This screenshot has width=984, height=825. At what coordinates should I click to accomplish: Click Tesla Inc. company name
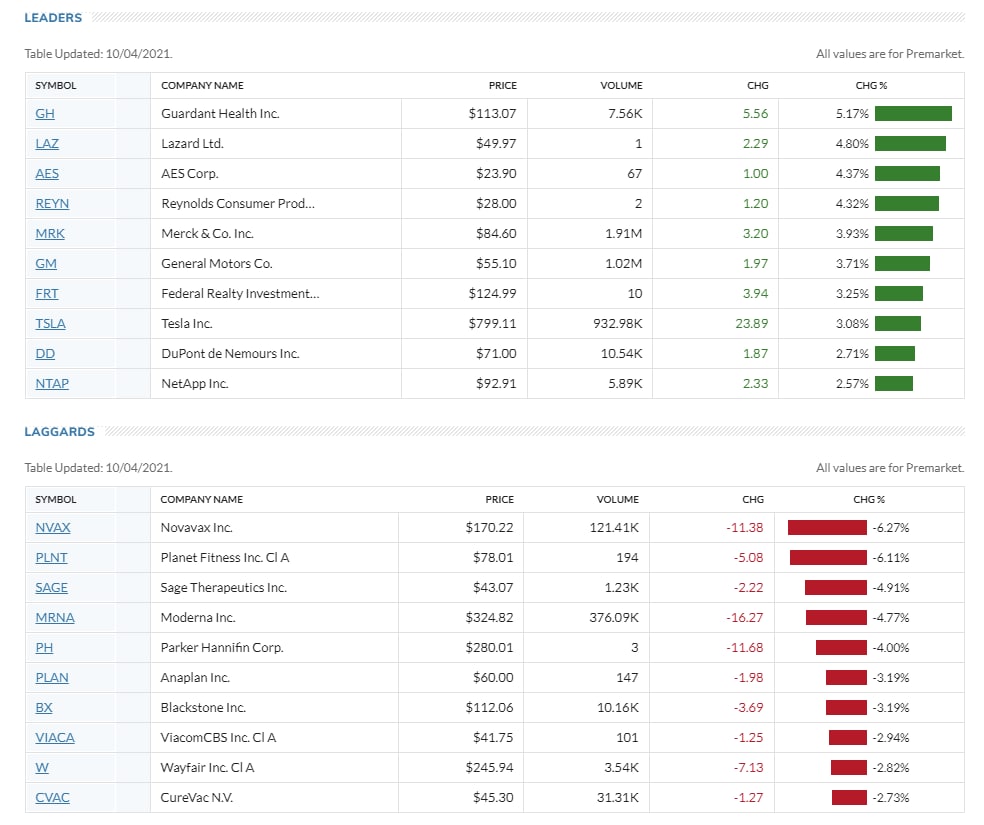(x=187, y=324)
